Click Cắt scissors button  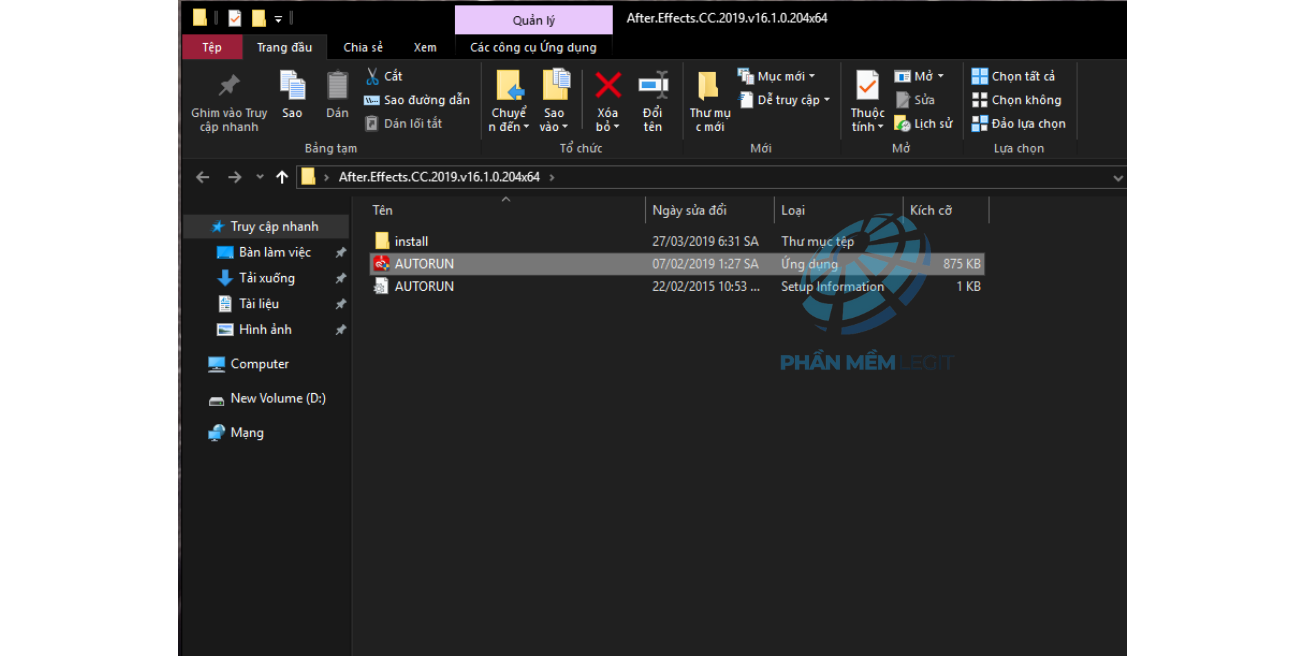coord(384,76)
